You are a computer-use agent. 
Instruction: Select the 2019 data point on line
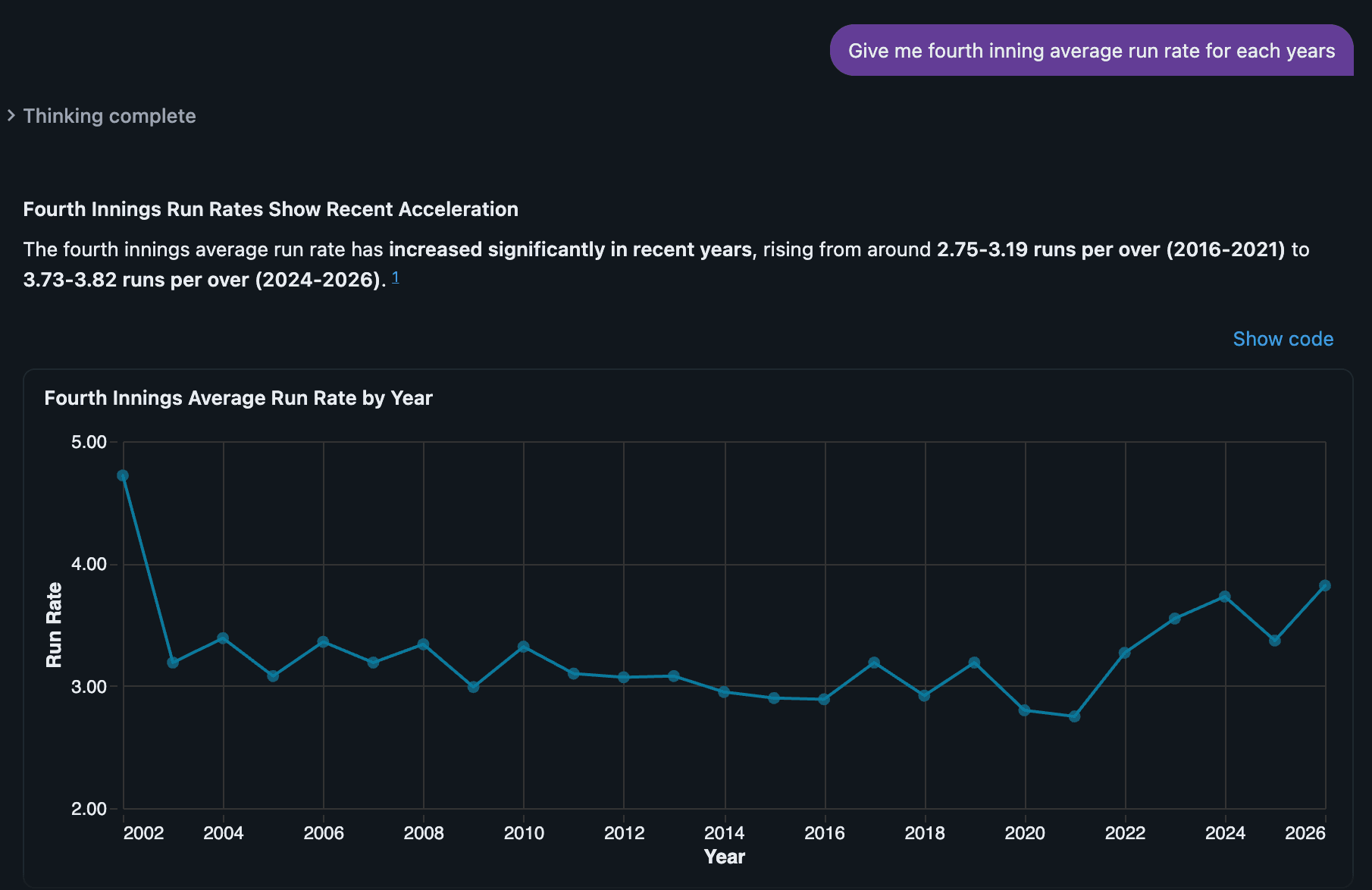click(x=974, y=663)
